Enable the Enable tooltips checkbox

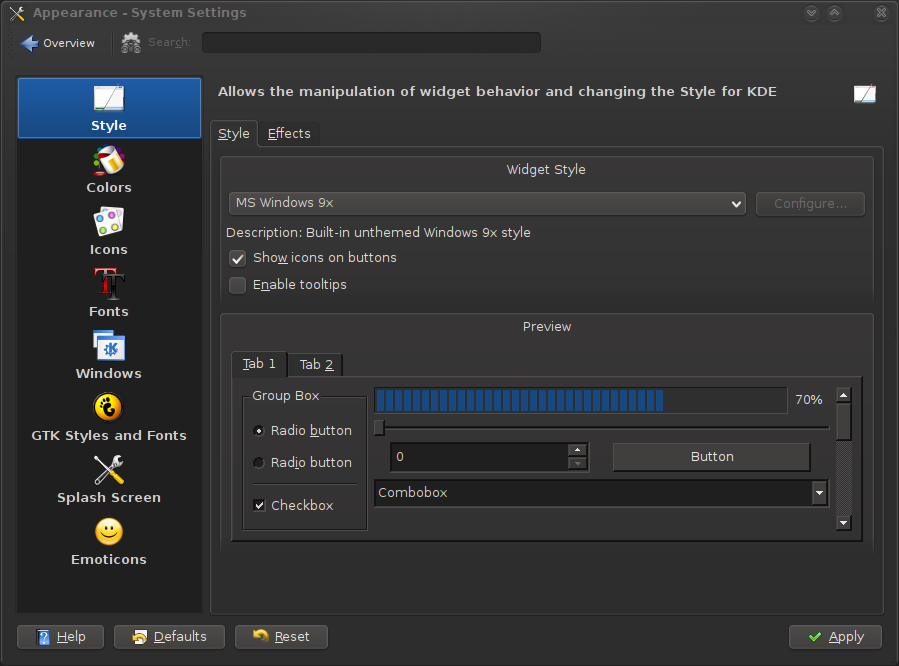click(237, 285)
